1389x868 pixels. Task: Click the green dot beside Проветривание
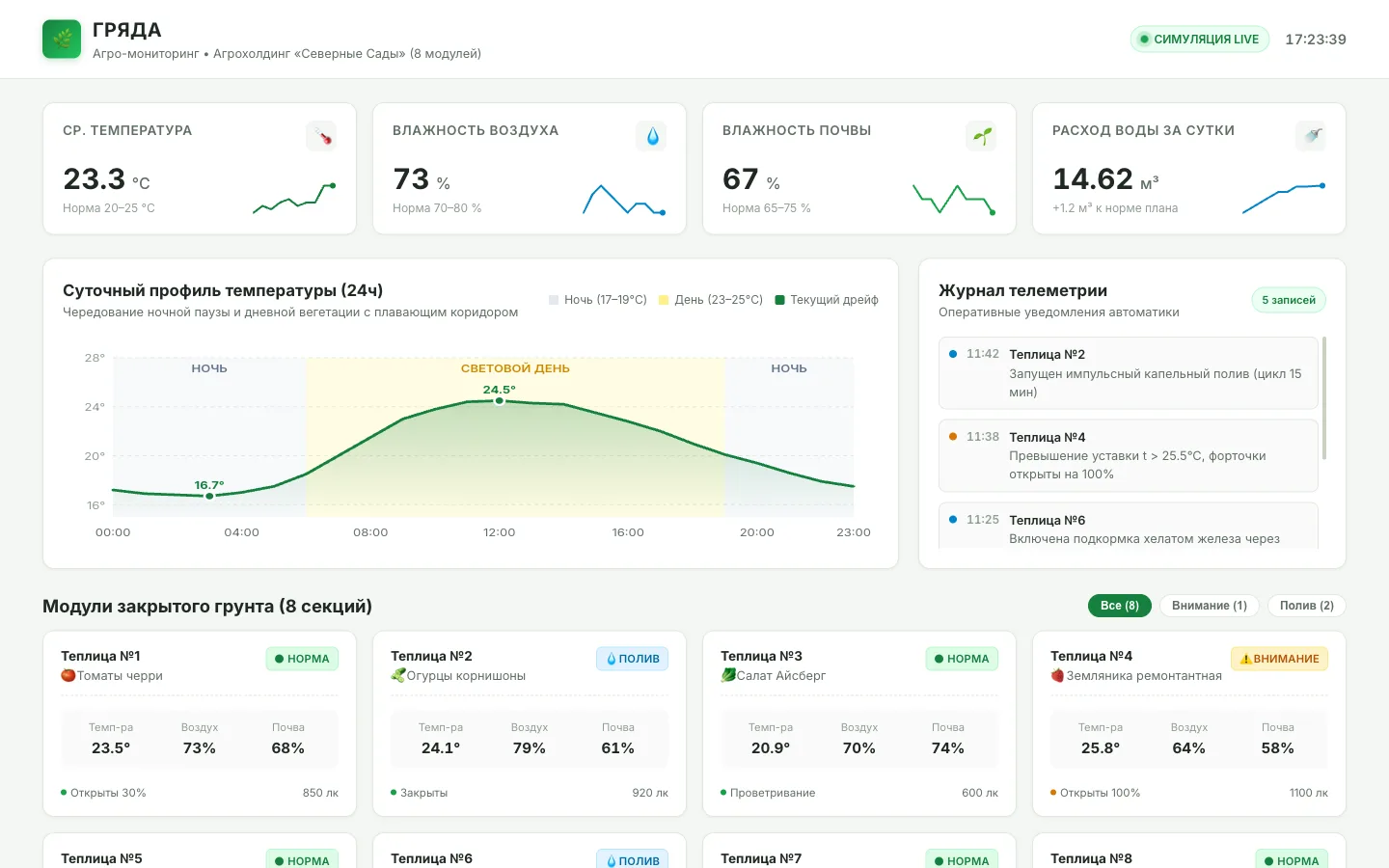coord(723,793)
